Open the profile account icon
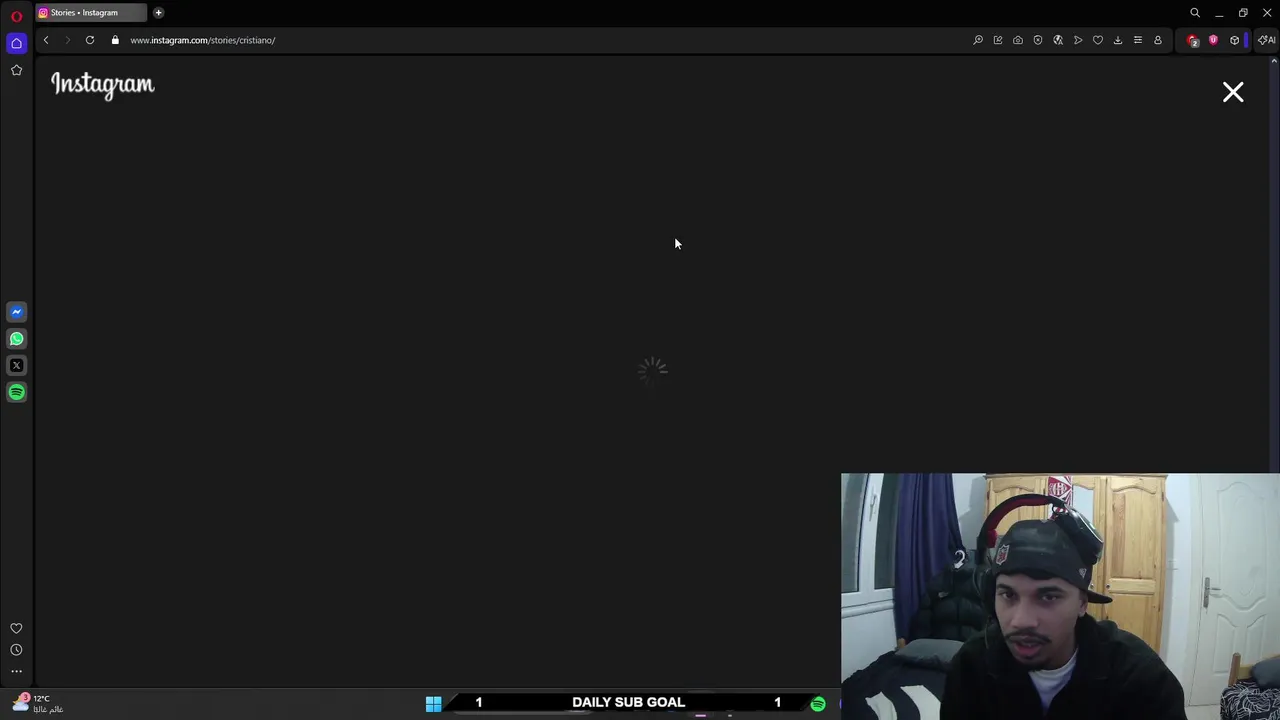The width and height of the screenshot is (1280, 720). click(x=1158, y=40)
